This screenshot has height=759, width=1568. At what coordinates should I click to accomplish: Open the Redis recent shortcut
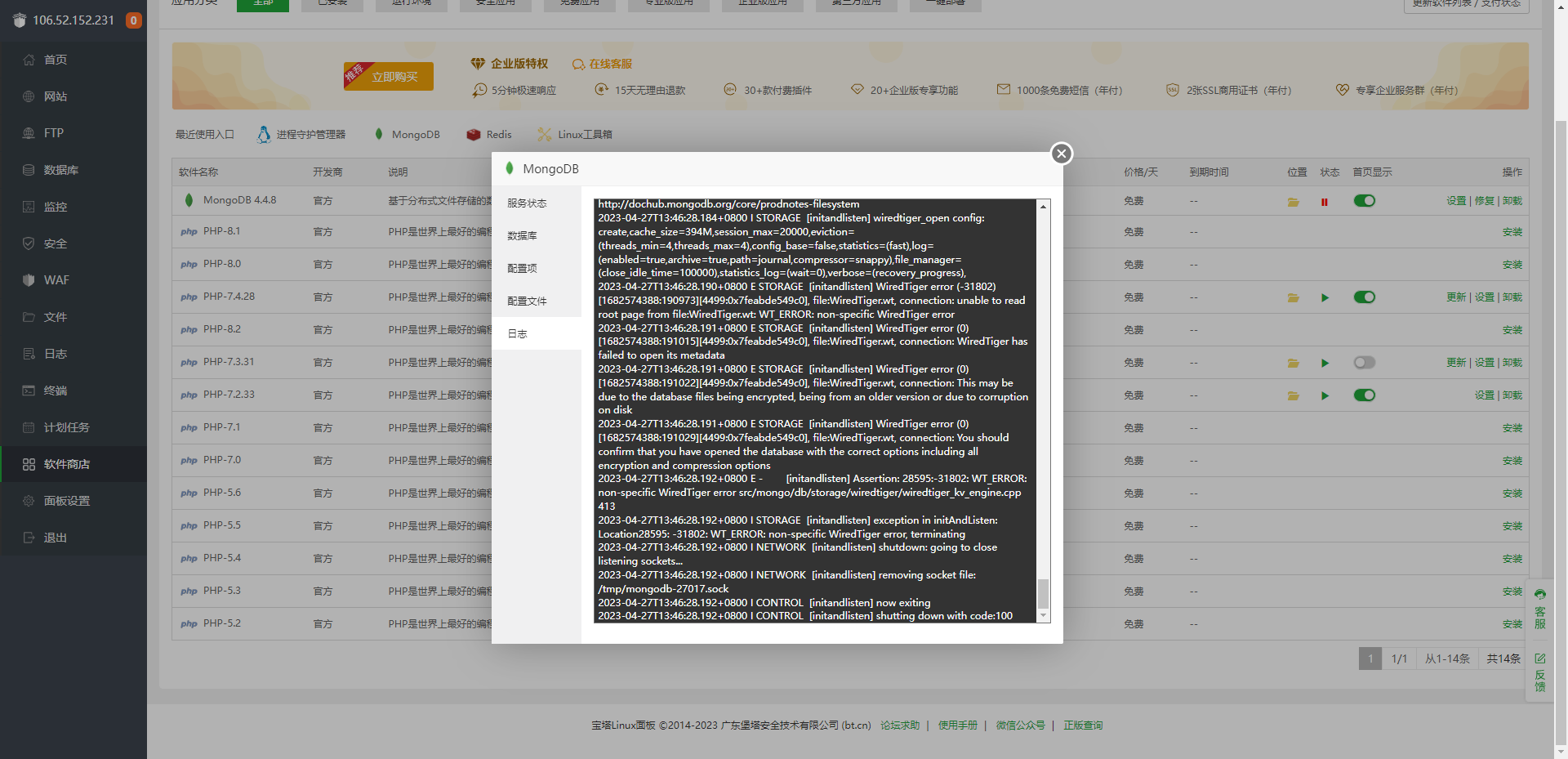point(489,135)
